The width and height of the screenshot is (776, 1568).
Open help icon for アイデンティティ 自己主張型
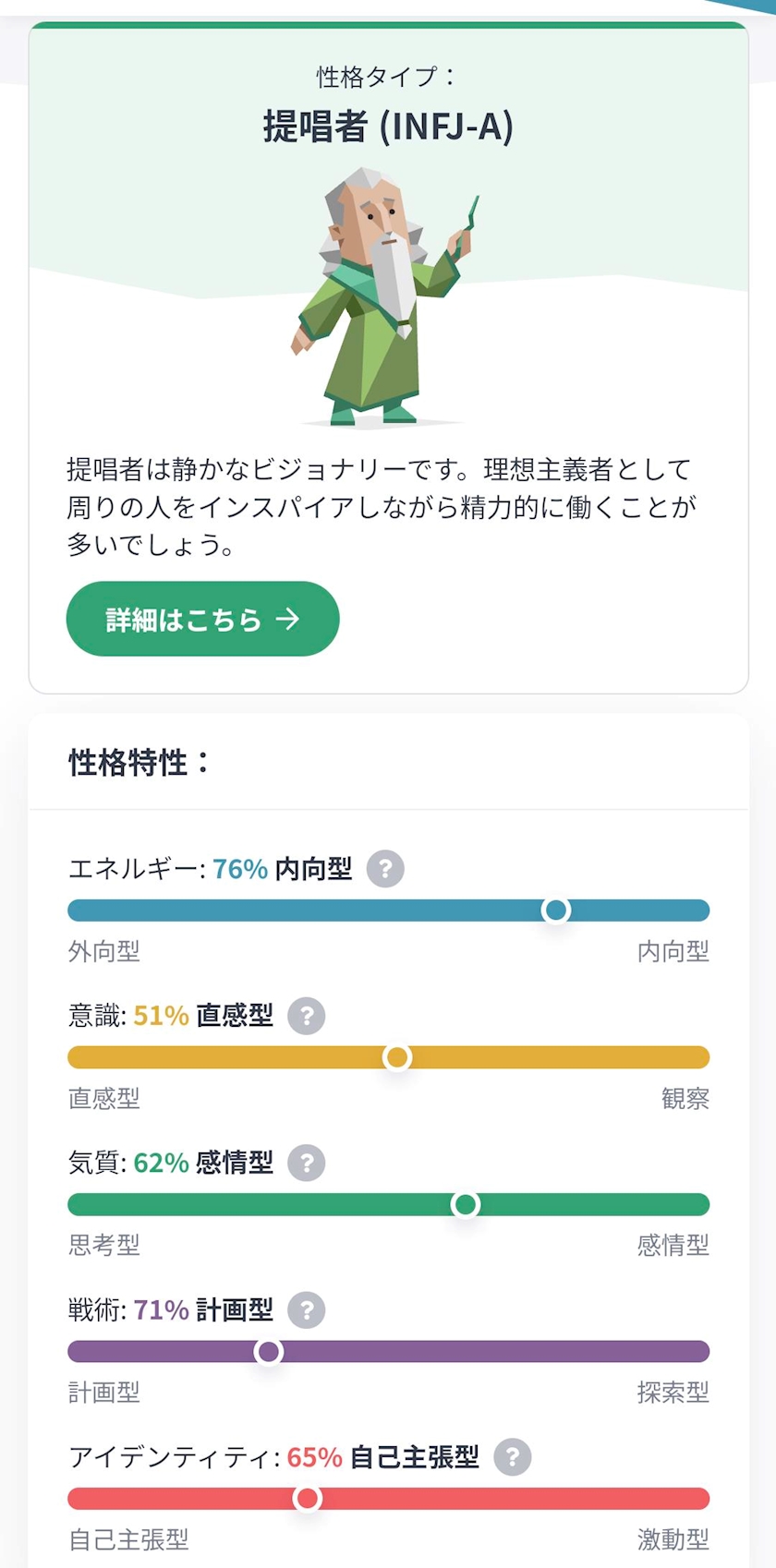pyautogui.click(x=513, y=1457)
